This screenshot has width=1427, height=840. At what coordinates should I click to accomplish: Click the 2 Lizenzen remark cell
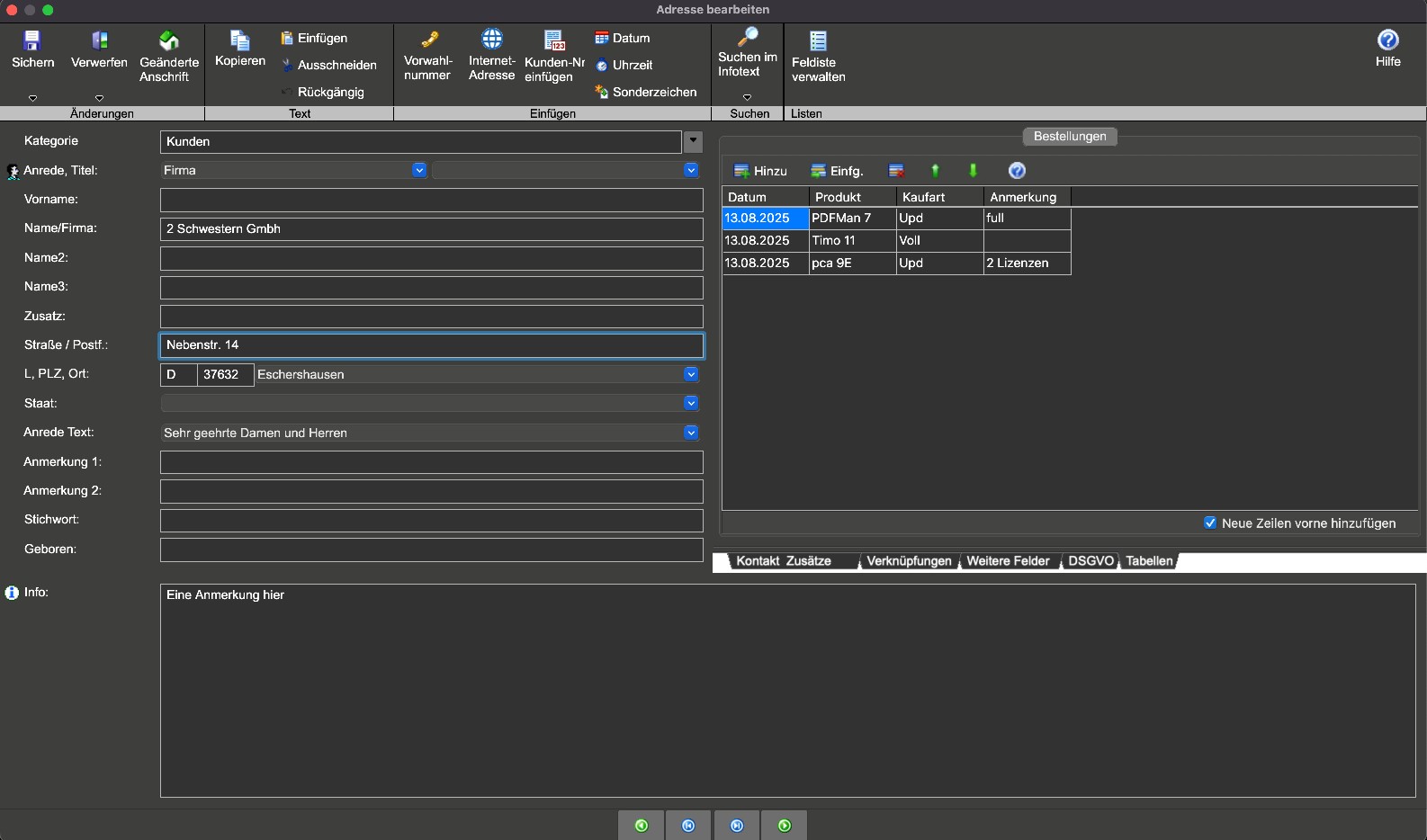pyautogui.click(x=1027, y=263)
